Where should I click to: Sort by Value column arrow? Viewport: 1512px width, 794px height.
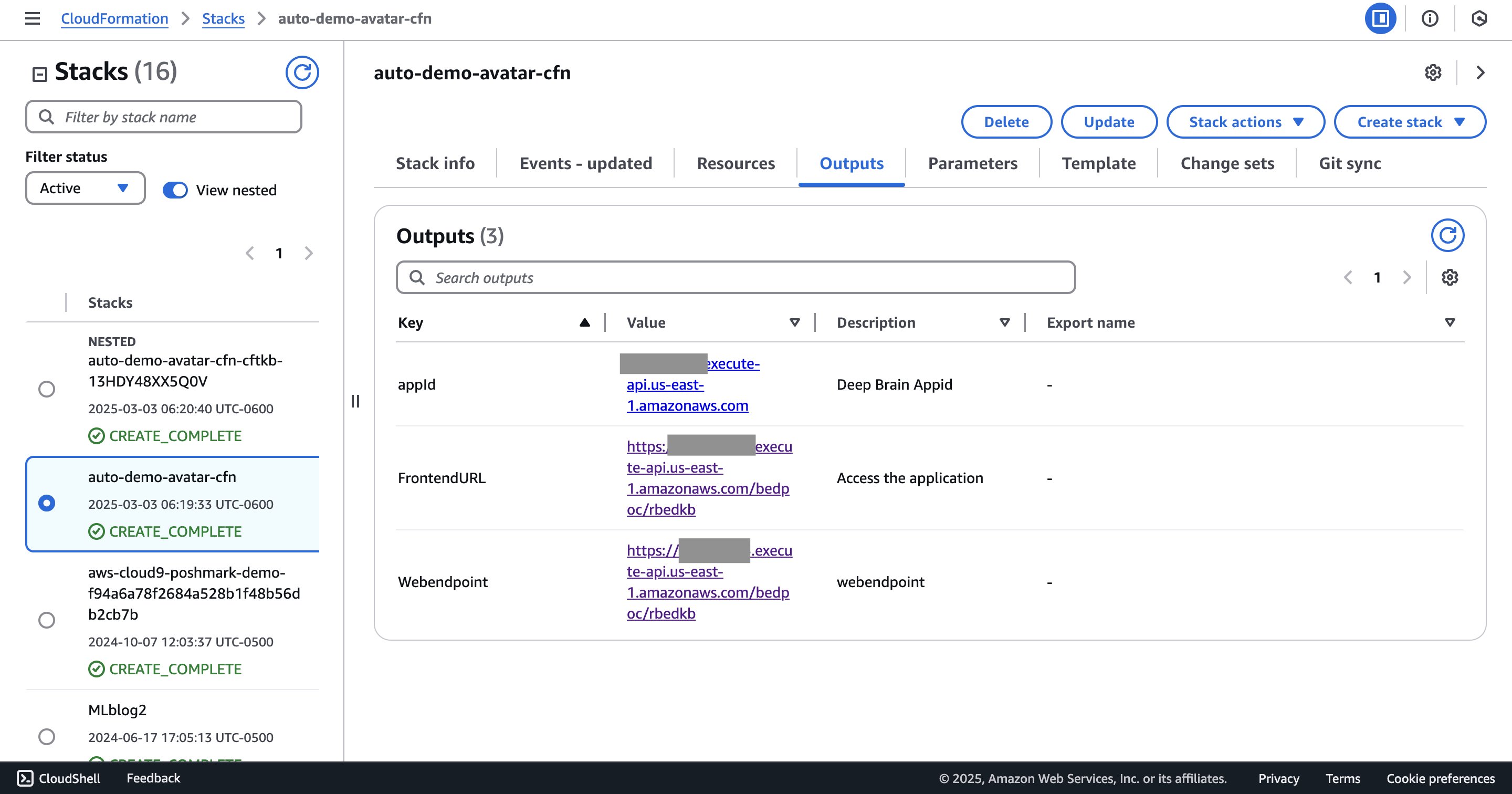pos(794,322)
